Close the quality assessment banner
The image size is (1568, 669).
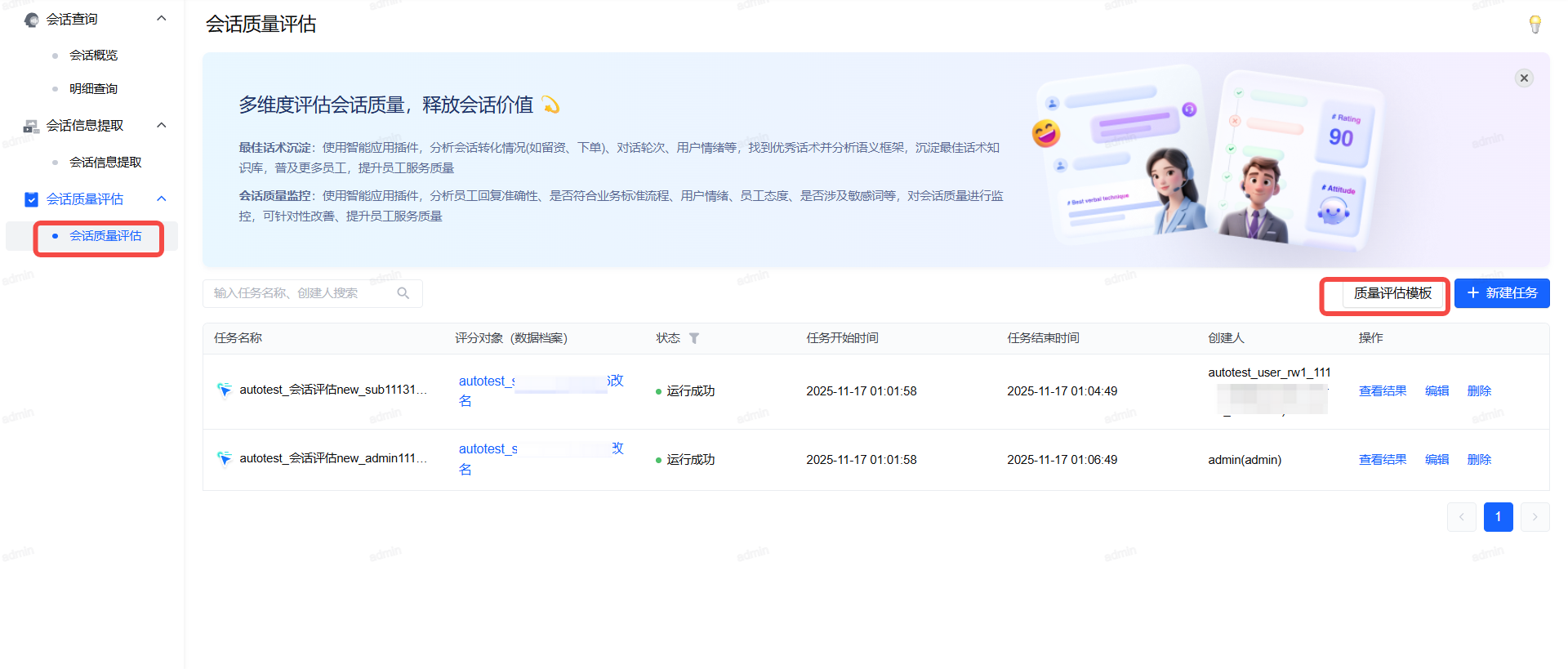(x=1523, y=78)
